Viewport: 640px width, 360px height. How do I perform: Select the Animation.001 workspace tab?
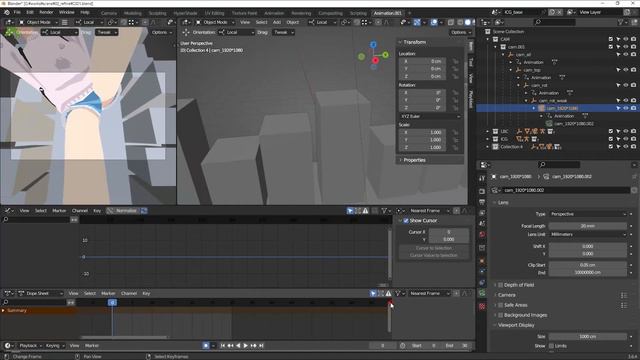click(x=388, y=13)
